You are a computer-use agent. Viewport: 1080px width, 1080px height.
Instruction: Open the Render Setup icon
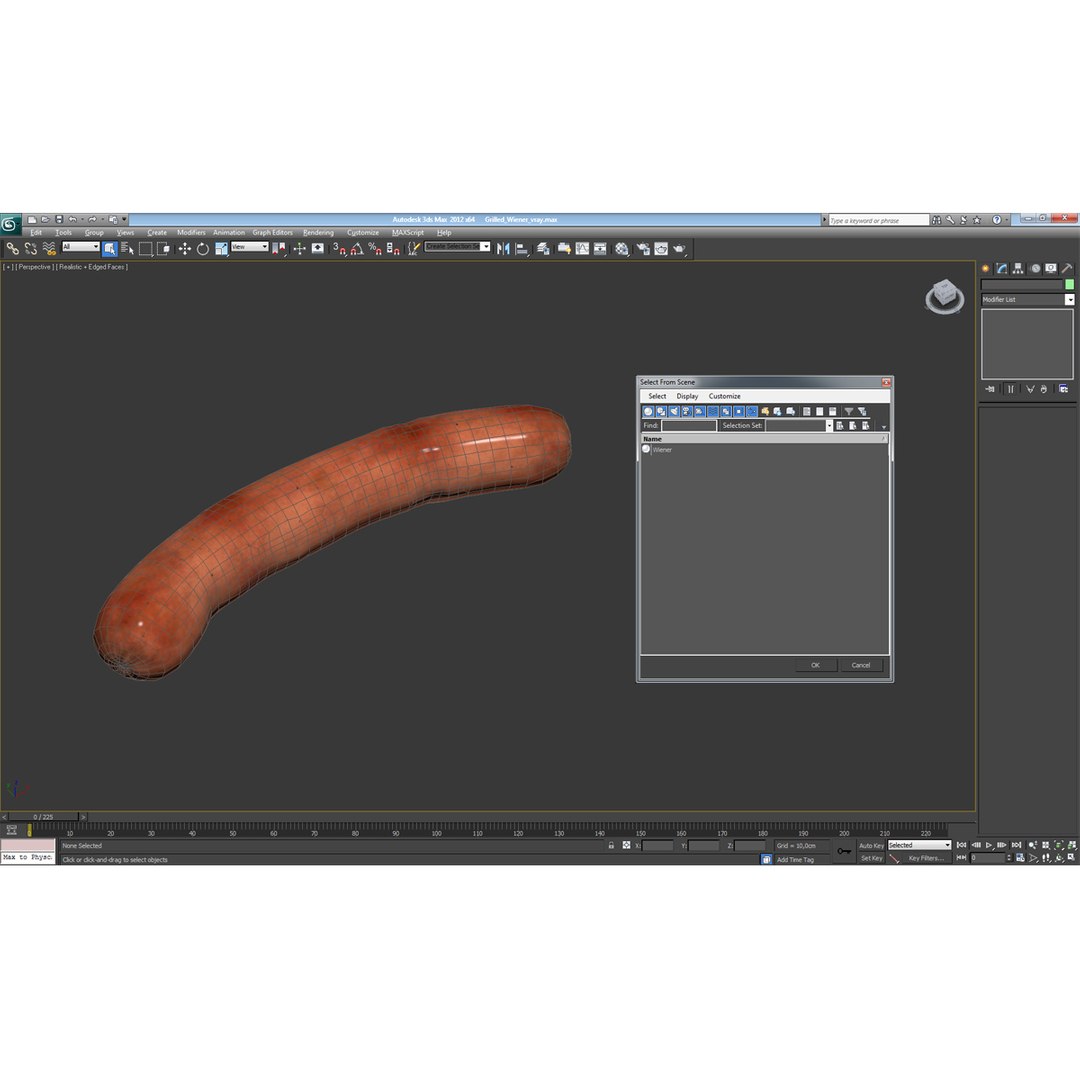click(643, 249)
